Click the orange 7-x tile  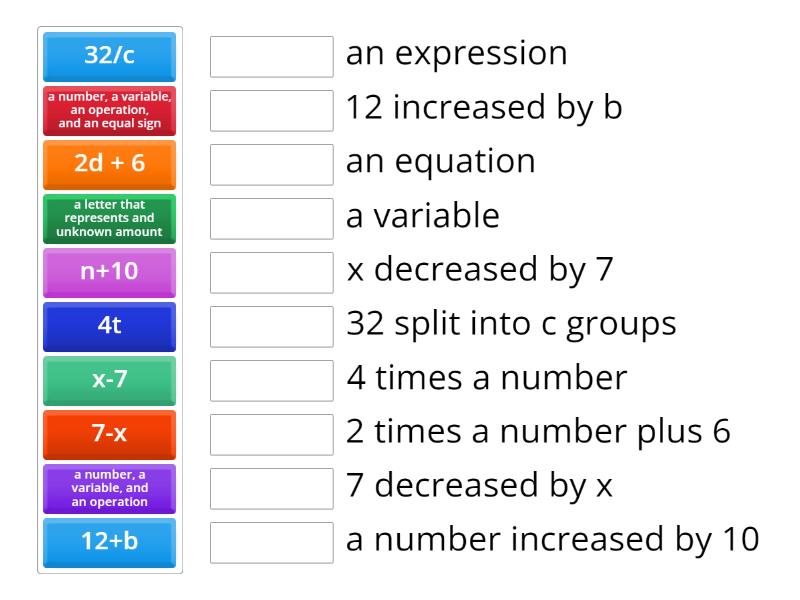click(x=108, y=435)
